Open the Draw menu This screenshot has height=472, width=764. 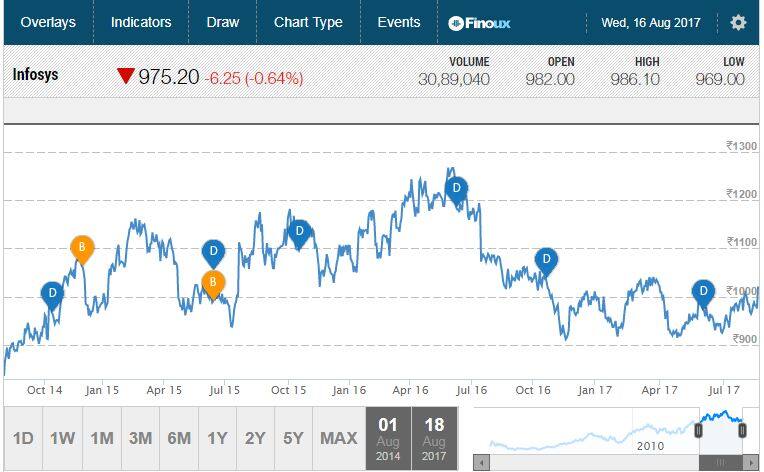click(223, 22)
